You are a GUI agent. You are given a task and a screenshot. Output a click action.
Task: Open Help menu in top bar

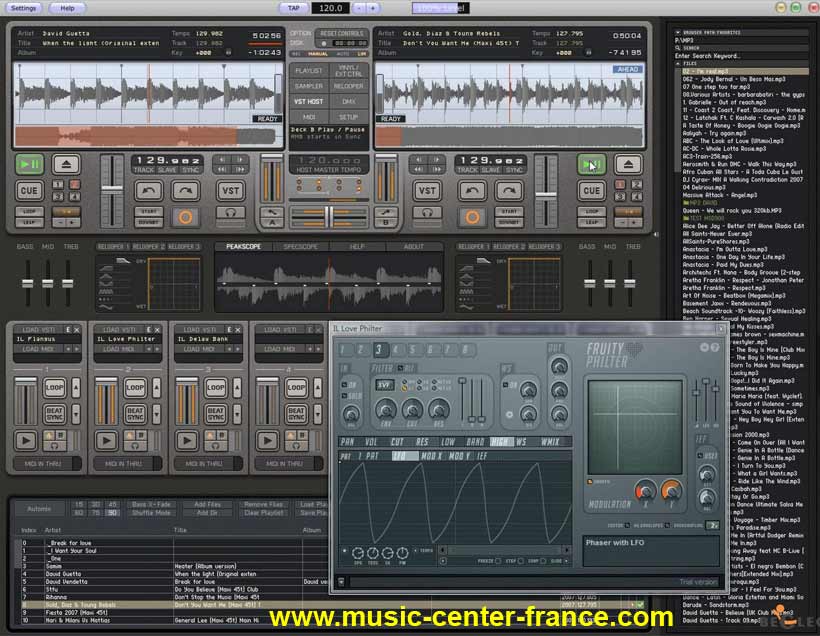pos(67,8)
